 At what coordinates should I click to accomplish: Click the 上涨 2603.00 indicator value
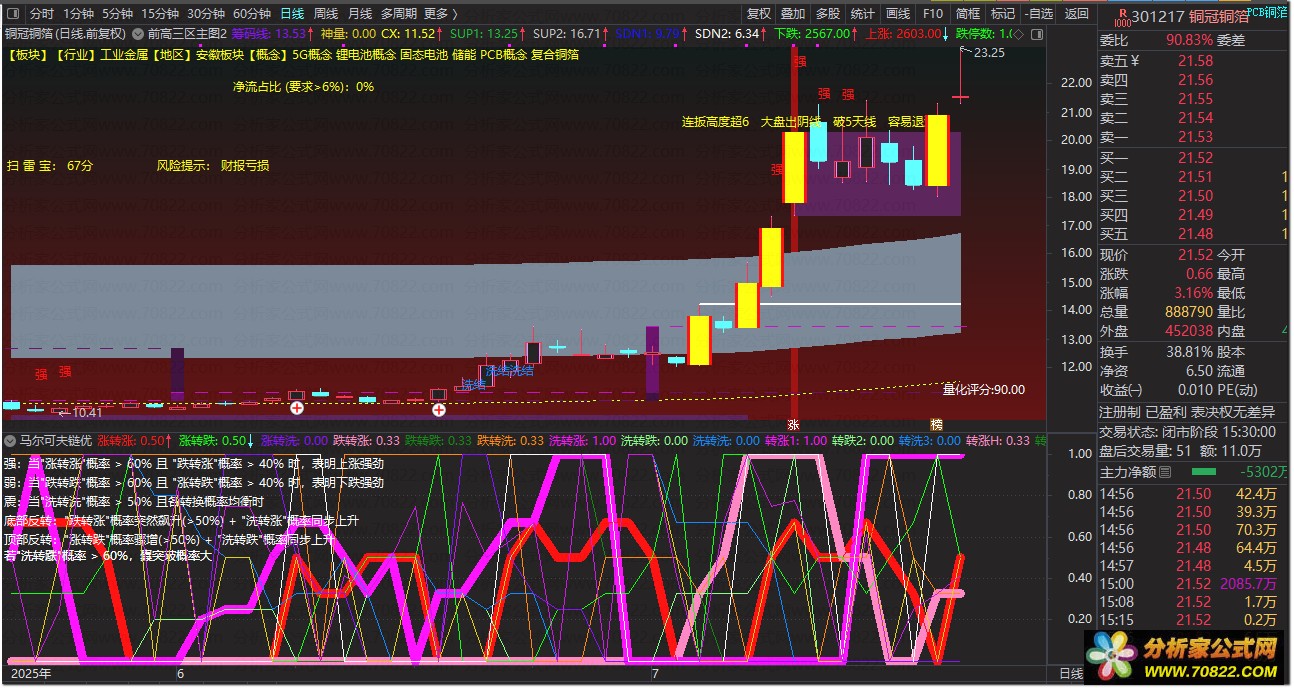(903, 33)
